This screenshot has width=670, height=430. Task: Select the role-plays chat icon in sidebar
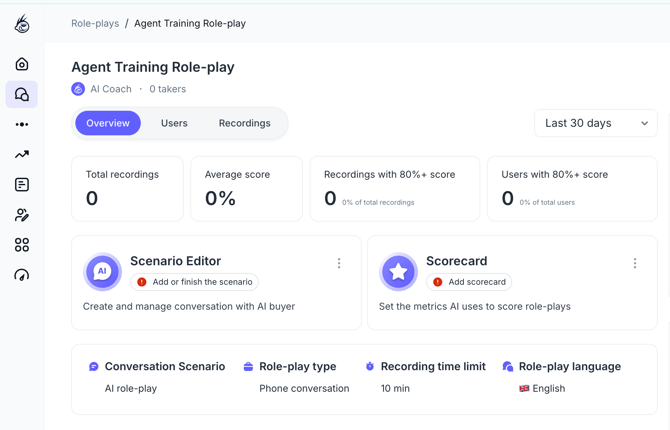22,94
